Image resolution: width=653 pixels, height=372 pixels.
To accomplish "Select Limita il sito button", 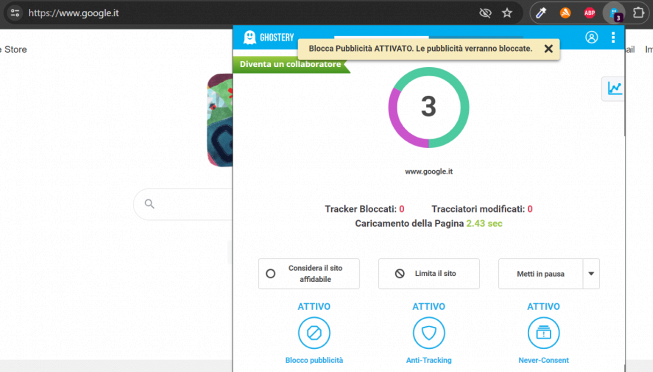I will click(x=429, y=274).
